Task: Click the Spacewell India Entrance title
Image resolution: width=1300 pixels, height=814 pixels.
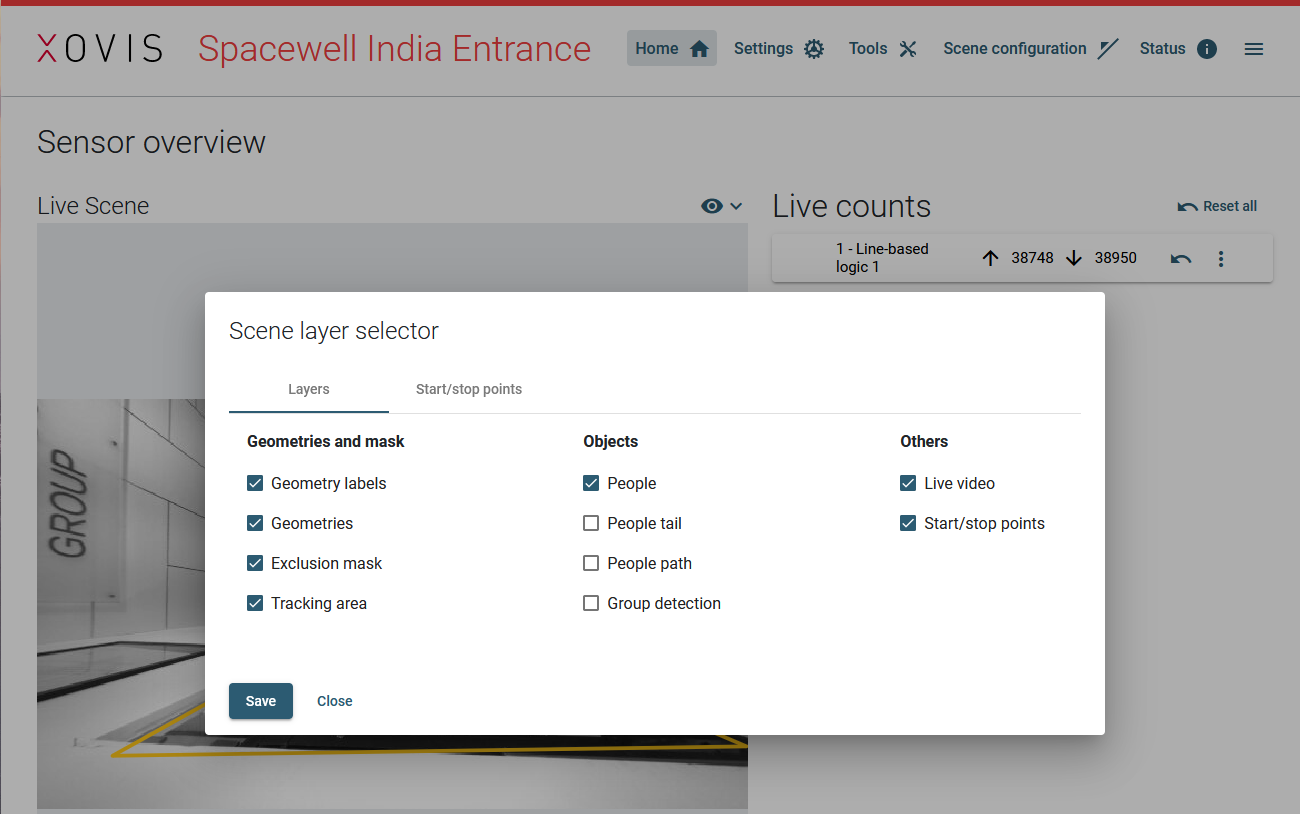Action: click(394, 48)
